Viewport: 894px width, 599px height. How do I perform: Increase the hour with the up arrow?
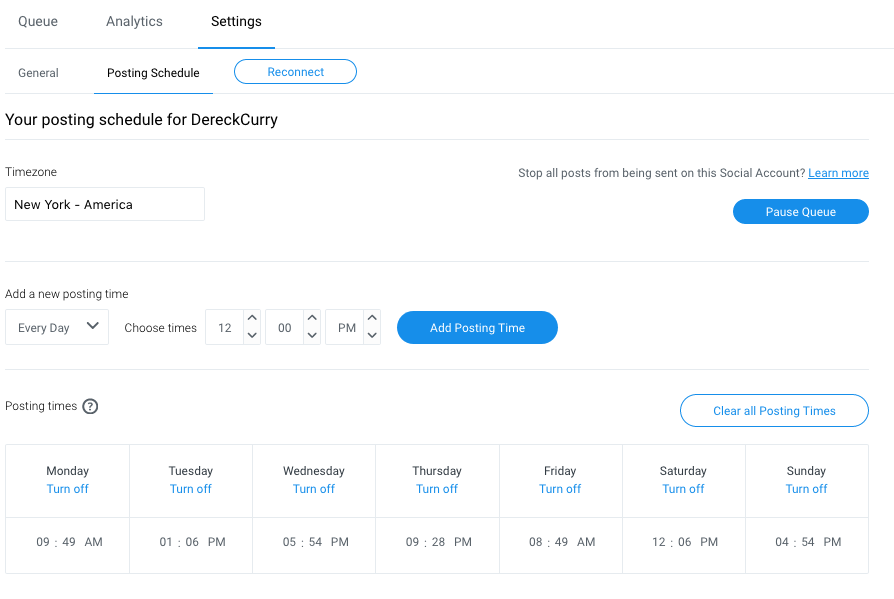[252, 318]
